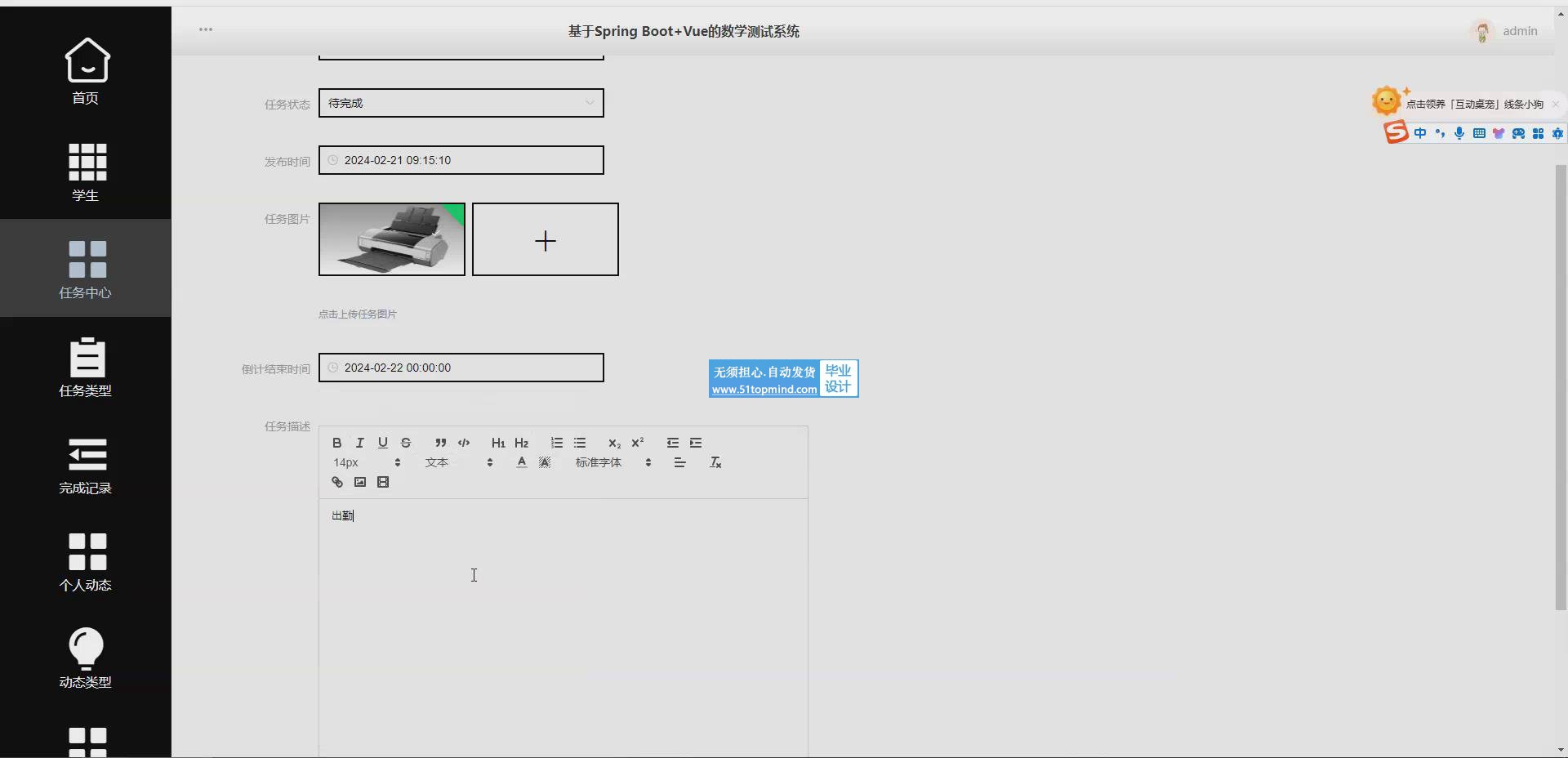Click the scrollbar down arrow

[x=1561, y=750]
